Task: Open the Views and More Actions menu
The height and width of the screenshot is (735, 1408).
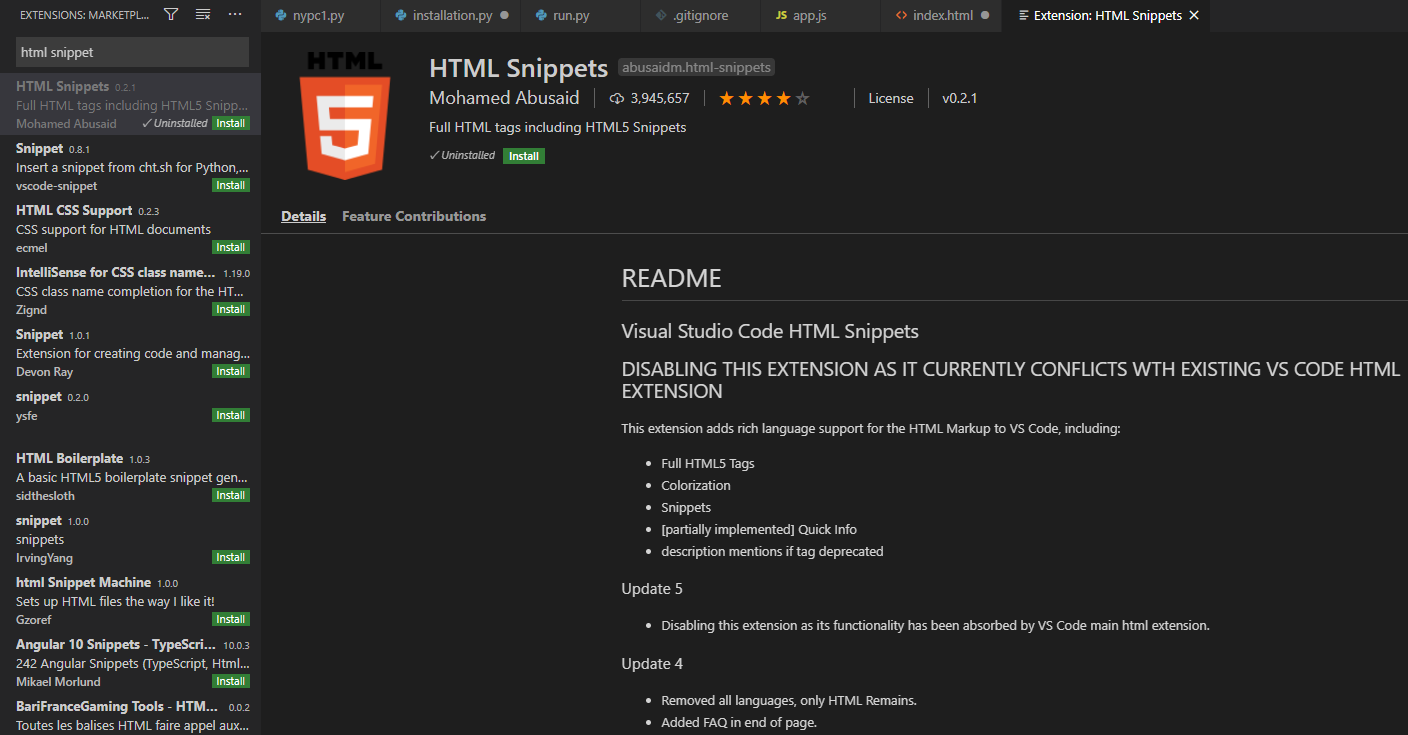Action: (235, 15)
